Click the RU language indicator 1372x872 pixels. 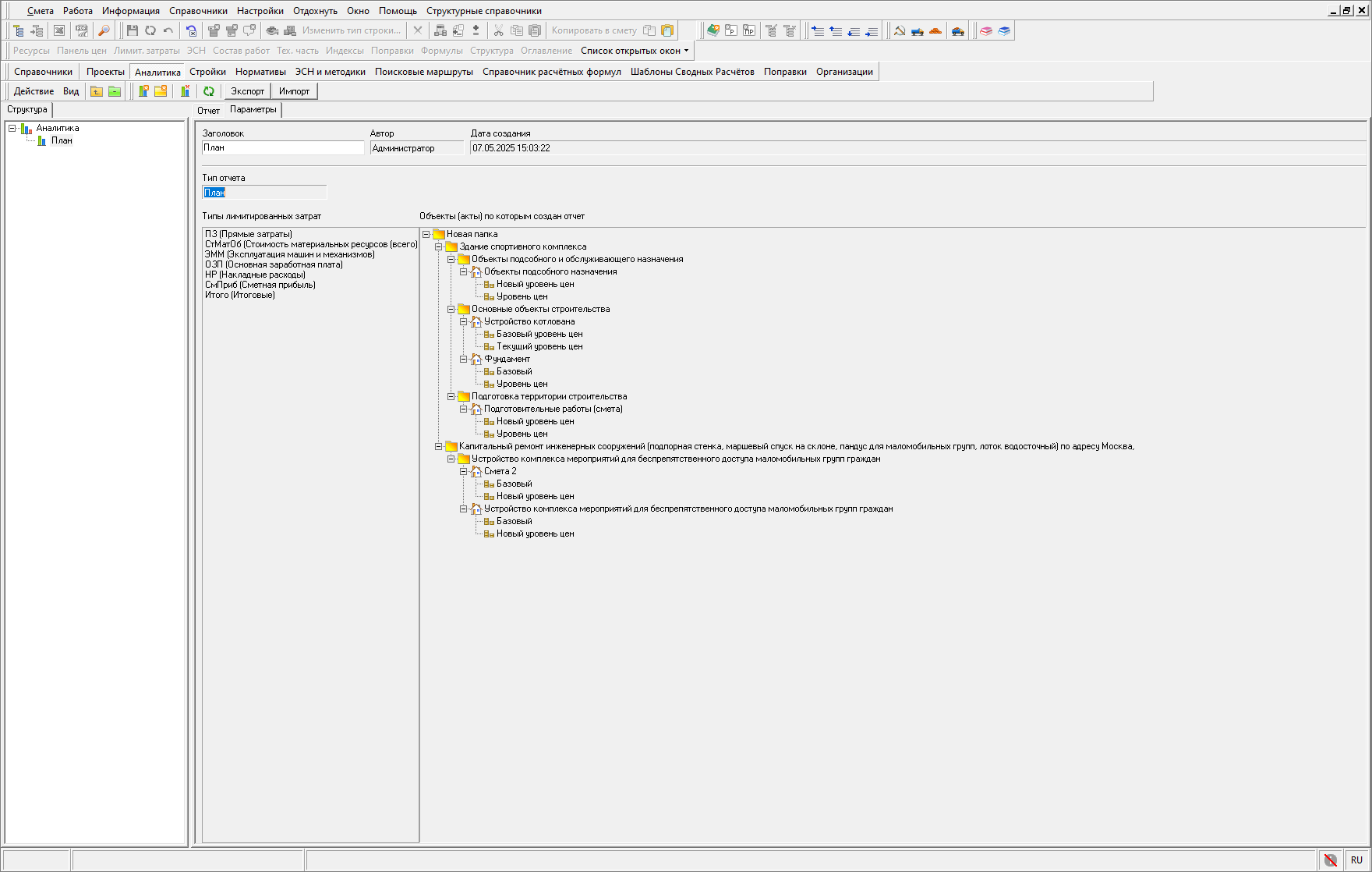click(1356, 860)
